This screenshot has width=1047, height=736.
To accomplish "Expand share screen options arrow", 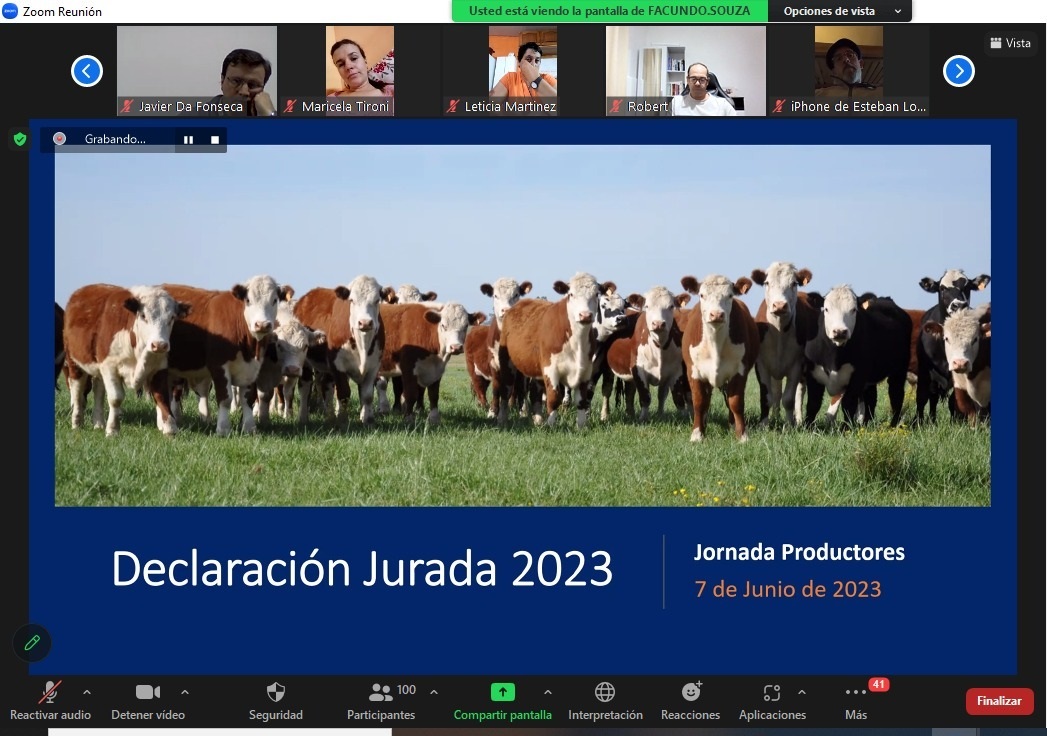I will (548, 692).
